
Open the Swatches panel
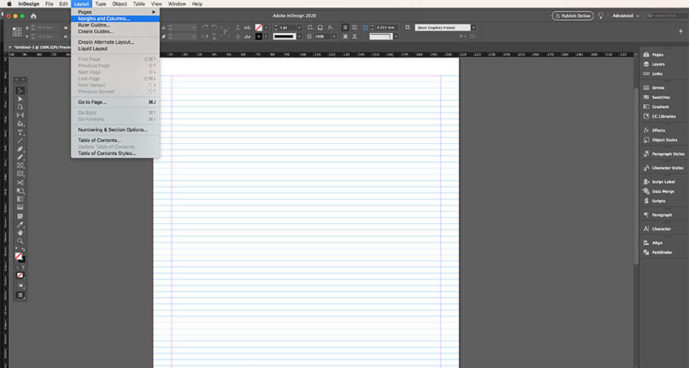(658, 97)
